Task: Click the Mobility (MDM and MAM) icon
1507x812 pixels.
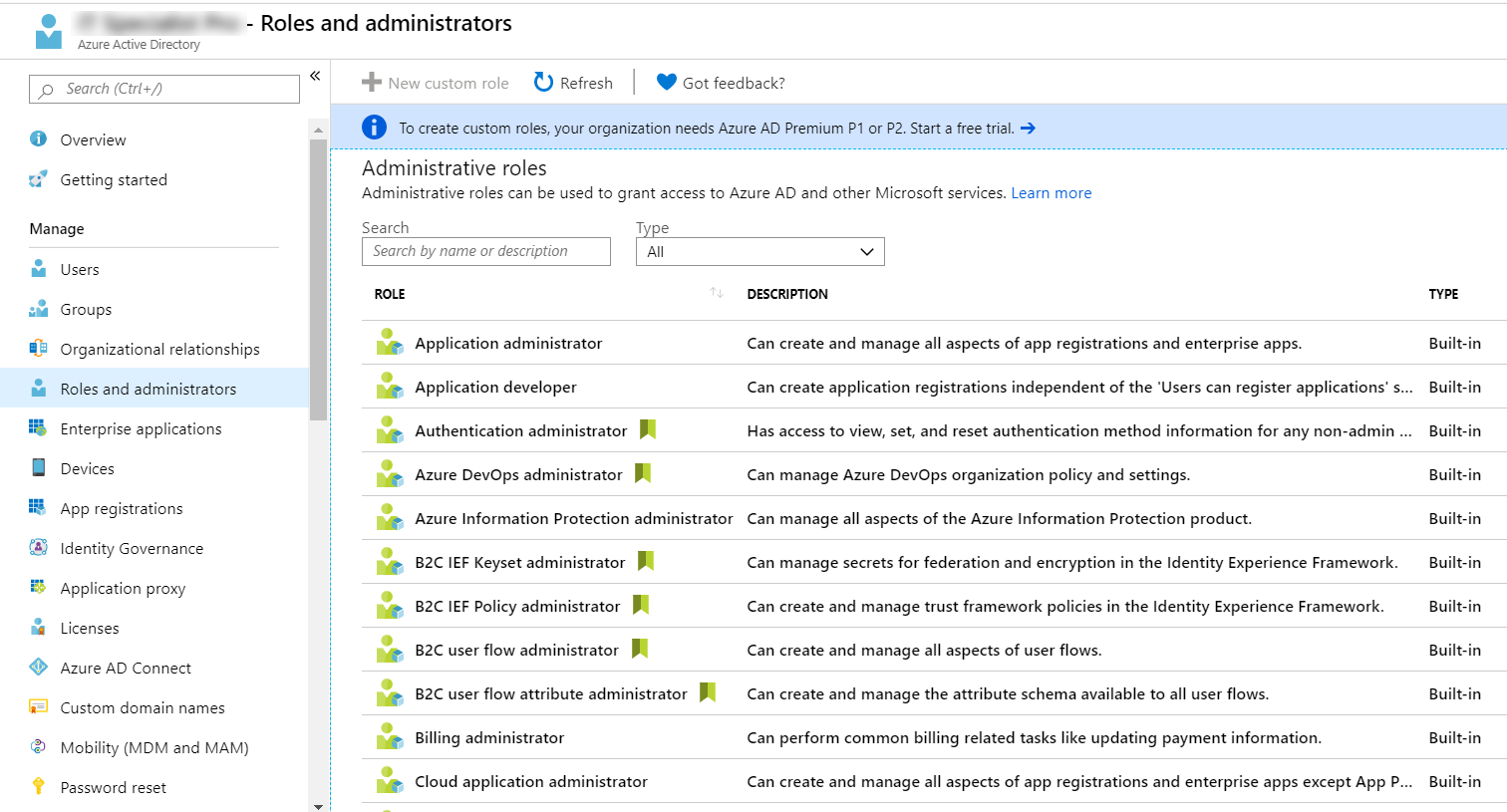Action: coord(38,746)
